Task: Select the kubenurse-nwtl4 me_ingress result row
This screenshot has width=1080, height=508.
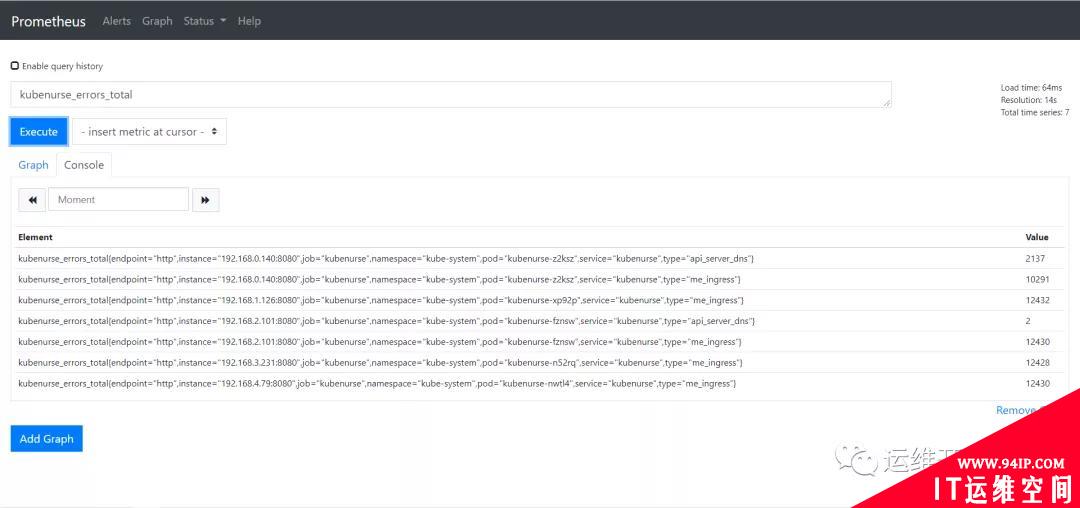Action: click(x=537, y=383)
